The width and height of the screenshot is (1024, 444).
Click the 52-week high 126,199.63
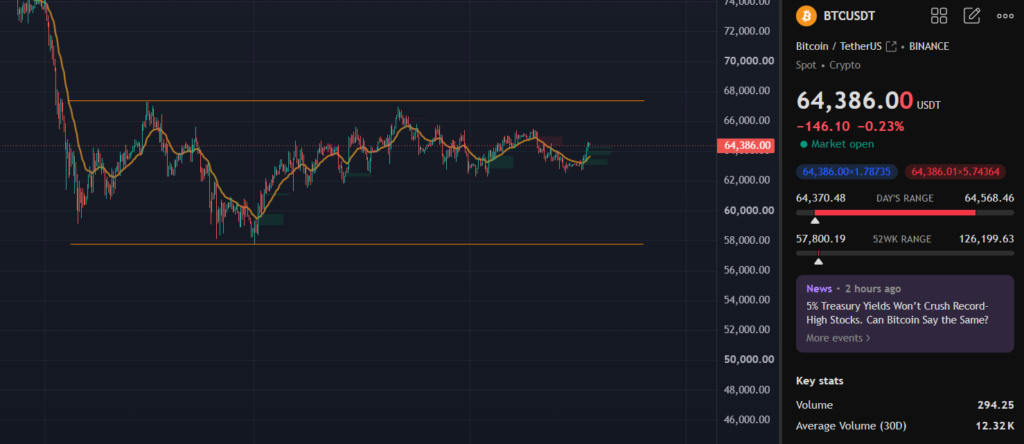(985, 239)
